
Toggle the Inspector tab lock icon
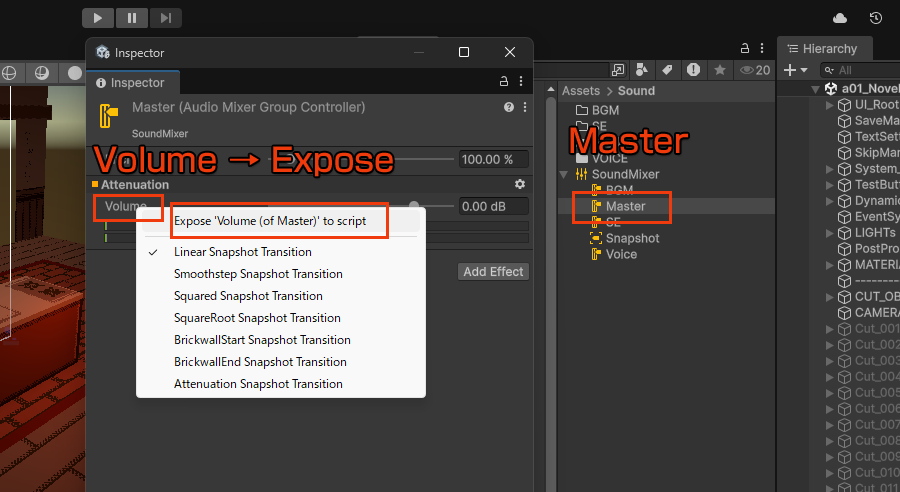(x=504, y=82)
